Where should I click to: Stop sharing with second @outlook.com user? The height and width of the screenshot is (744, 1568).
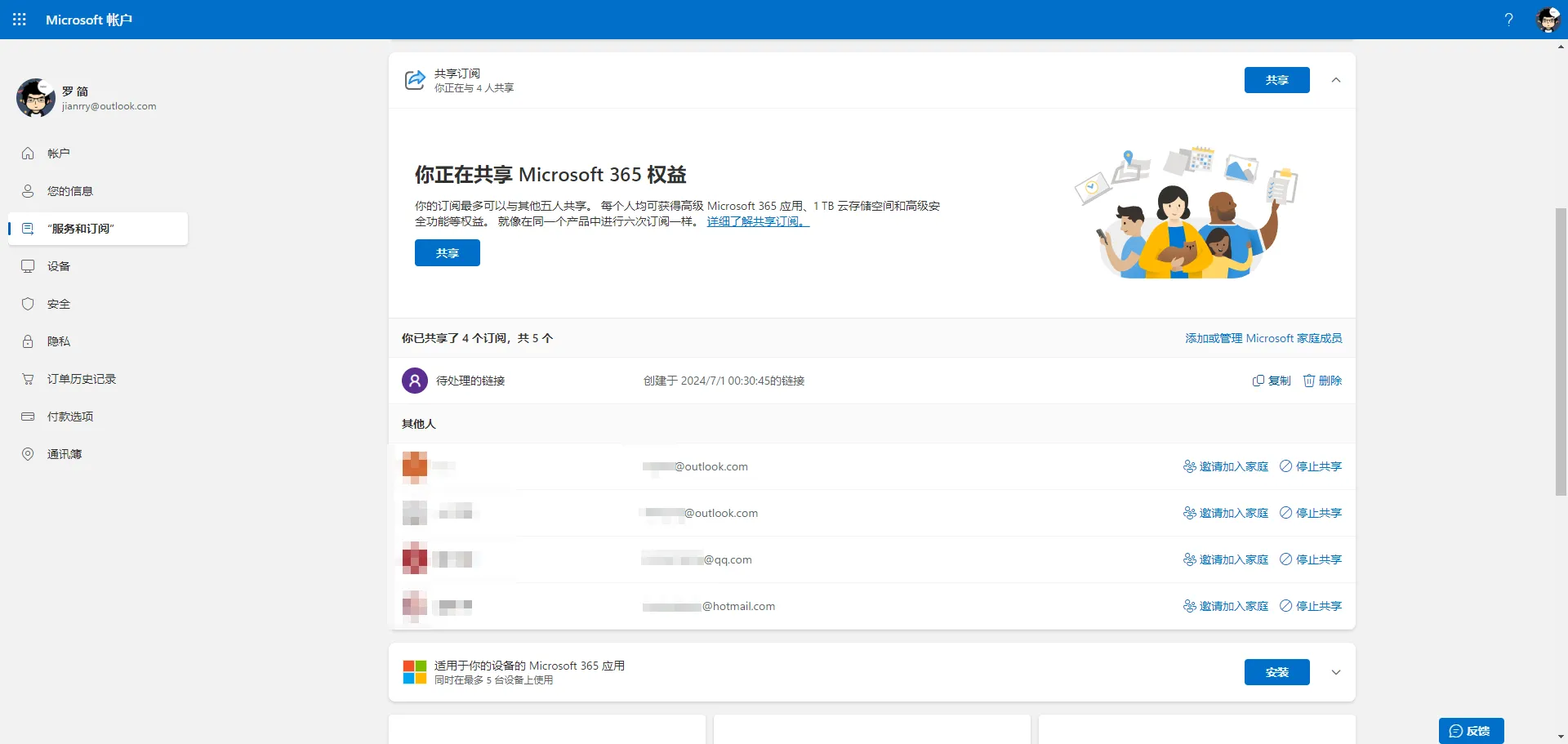coord(1311,513)
